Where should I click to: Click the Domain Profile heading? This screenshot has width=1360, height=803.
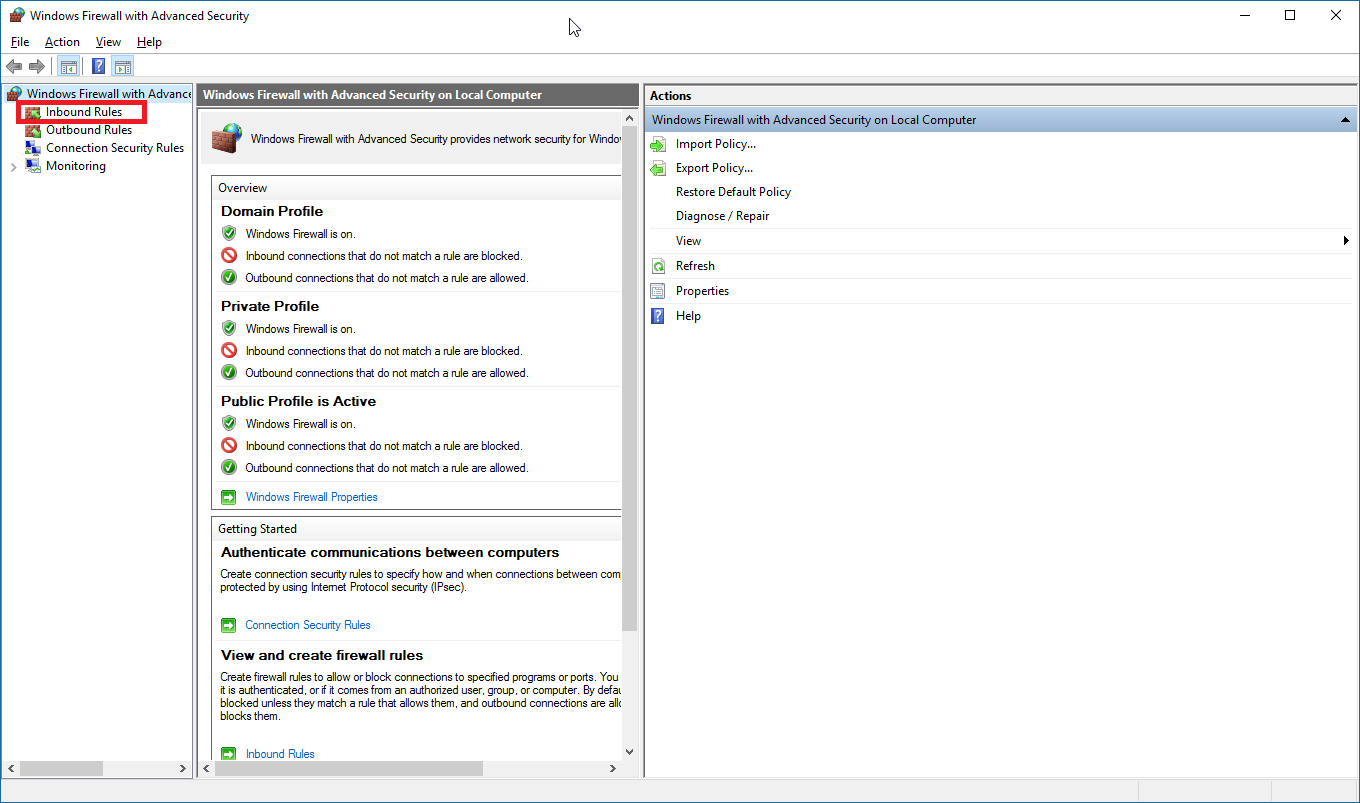coord(272,211)
